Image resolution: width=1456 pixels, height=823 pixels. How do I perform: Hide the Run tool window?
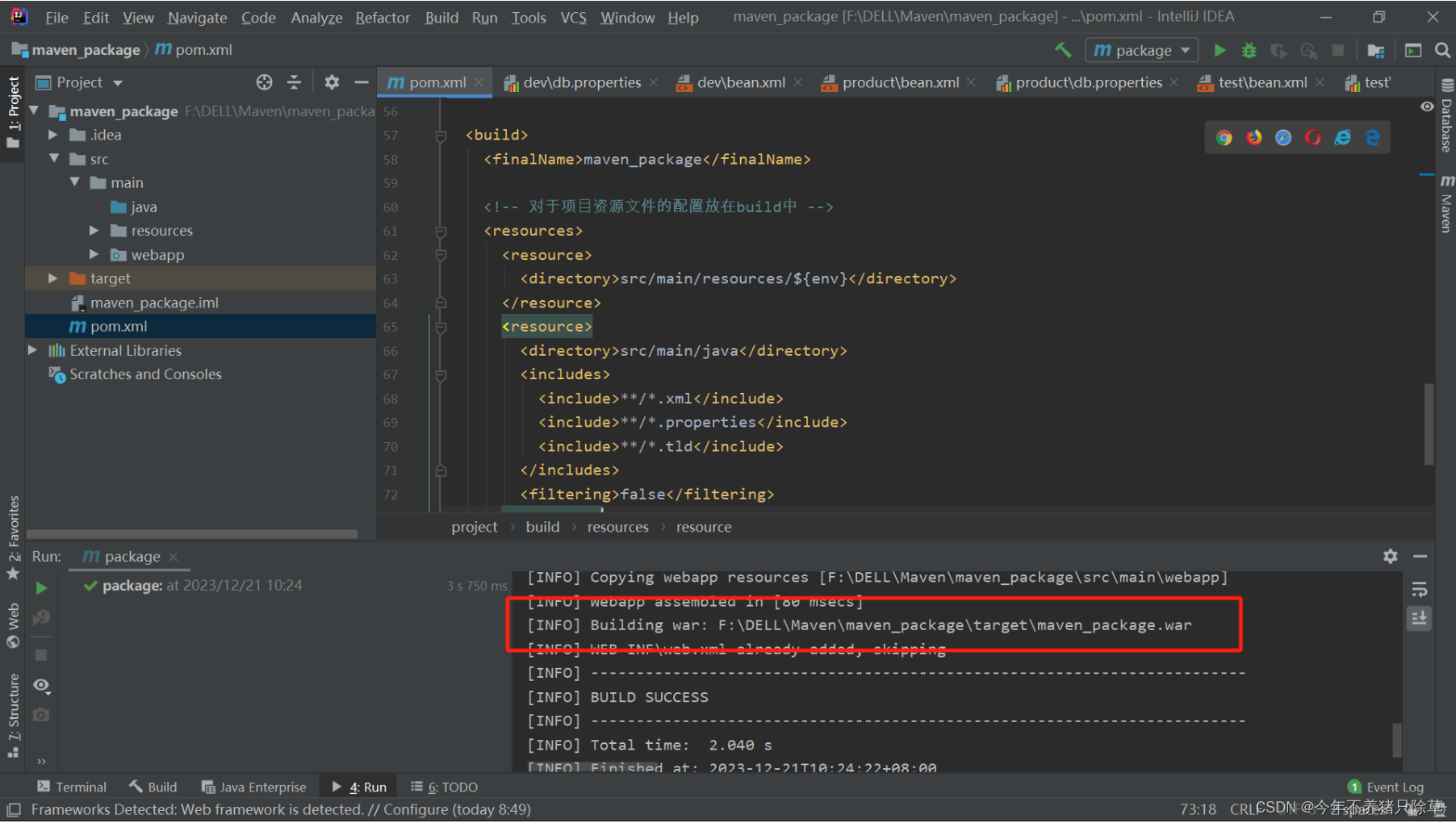click(x=1420, y=556)
